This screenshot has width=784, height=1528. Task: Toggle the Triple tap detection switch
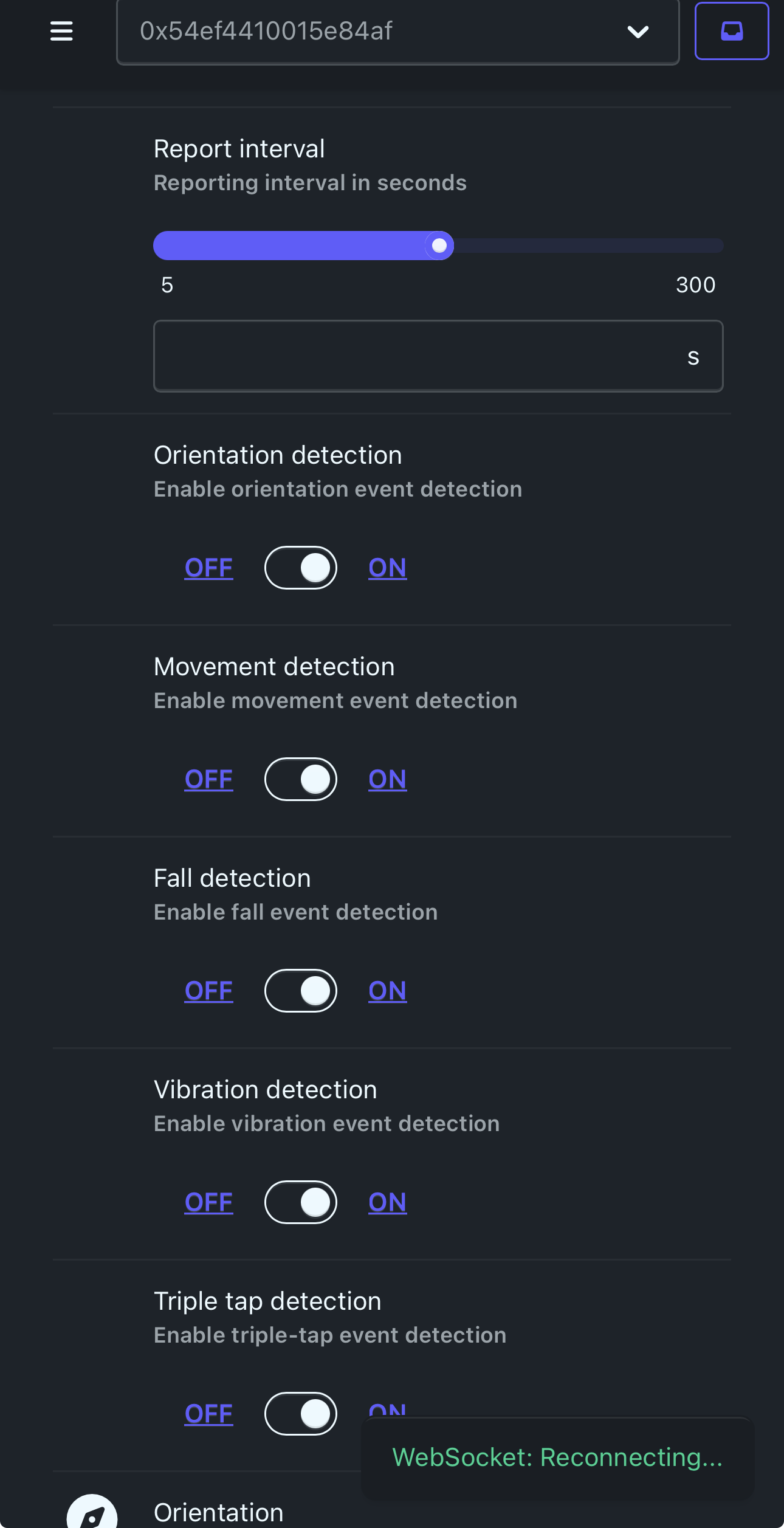tap(301, 1414)
